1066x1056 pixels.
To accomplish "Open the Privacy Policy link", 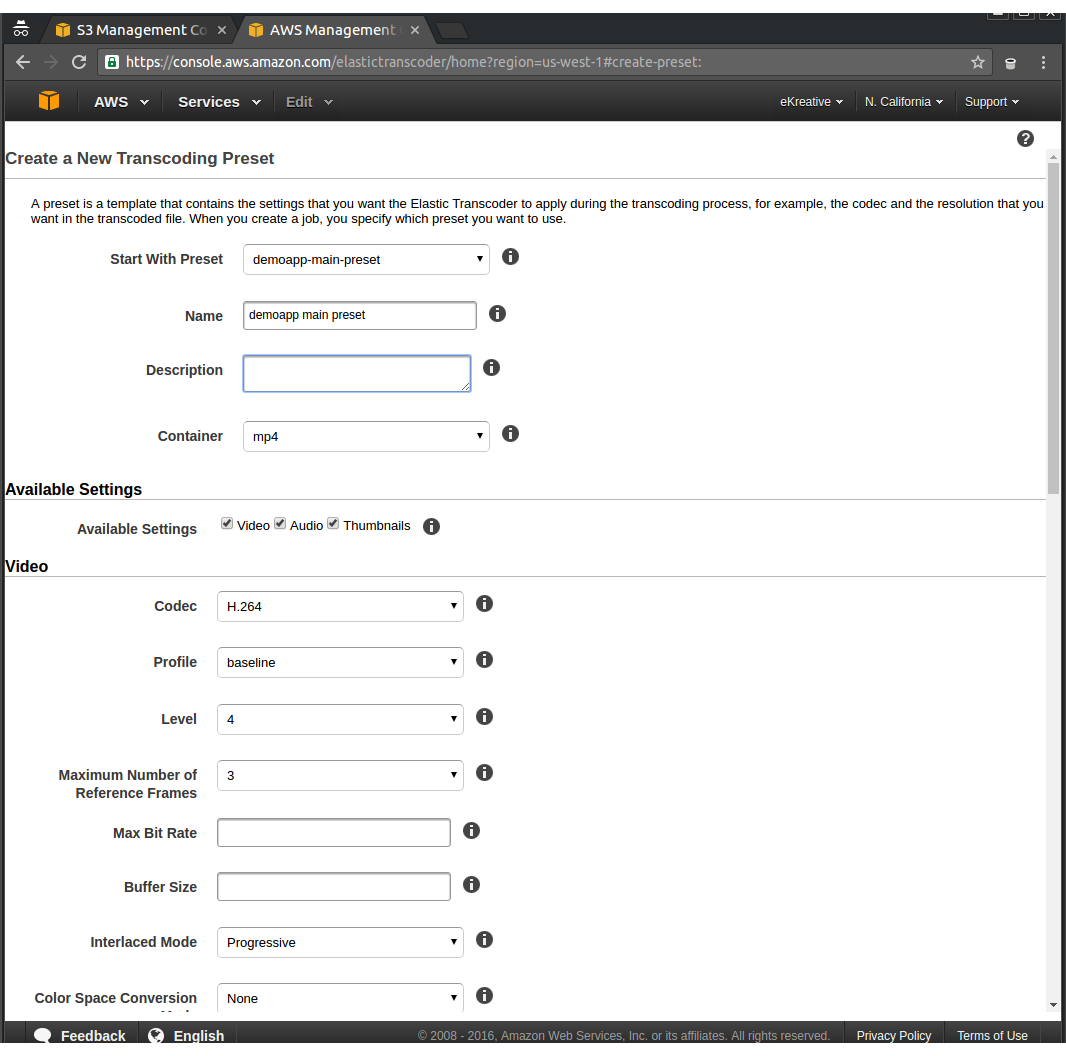I will tap(893, 1035).
